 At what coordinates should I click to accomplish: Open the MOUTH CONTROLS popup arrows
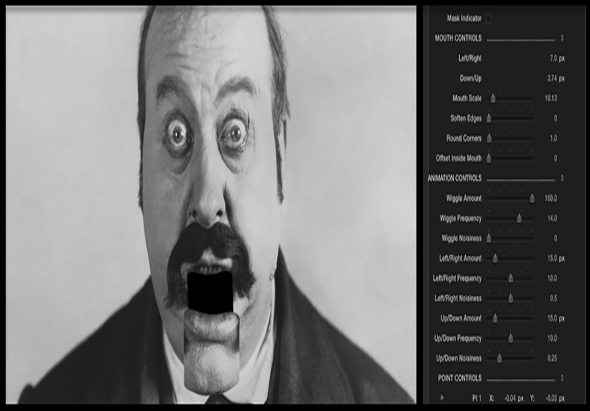562,38
